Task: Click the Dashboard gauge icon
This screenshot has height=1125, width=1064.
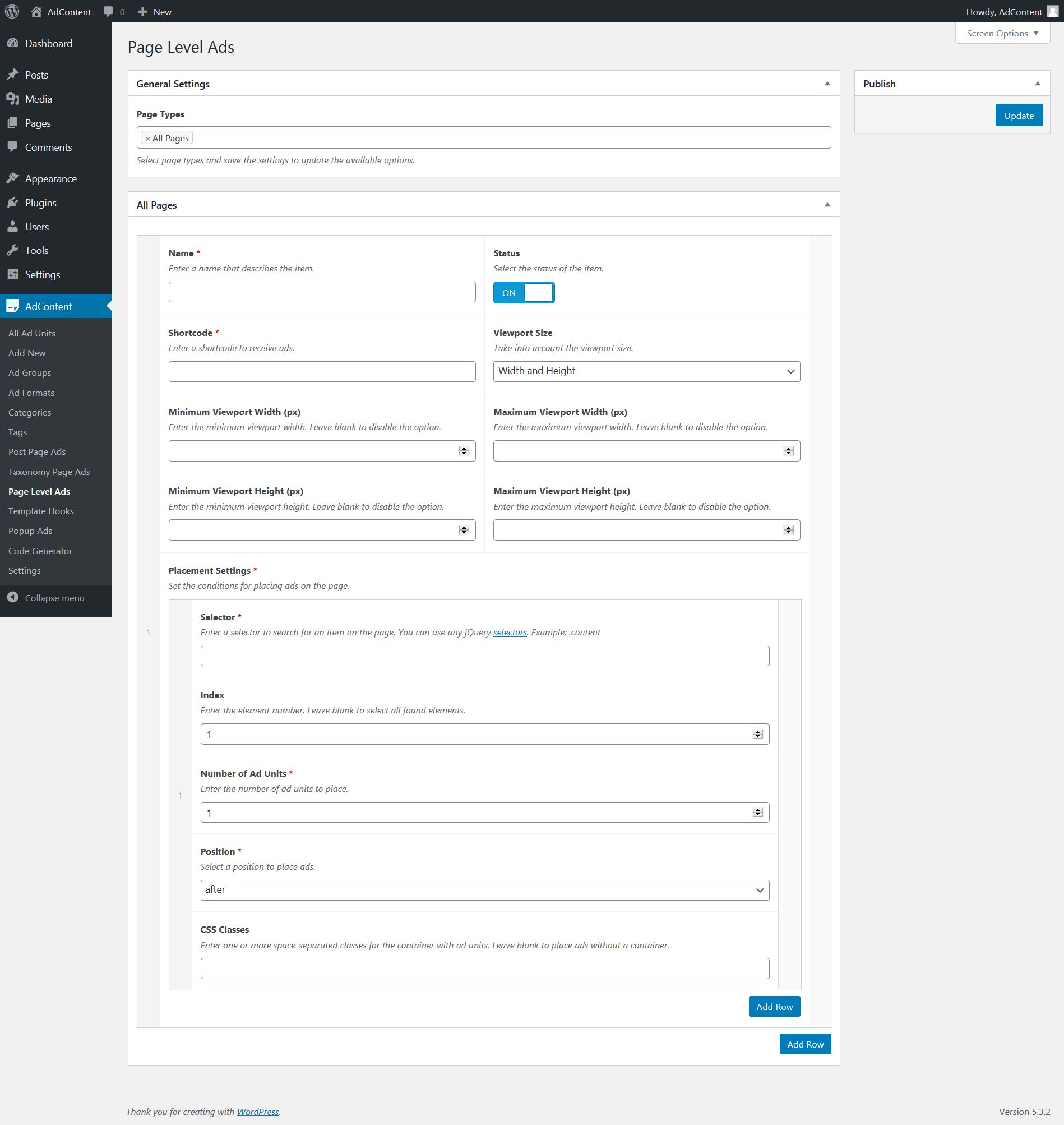Action: pyautogui.click(x=12, y=43)
